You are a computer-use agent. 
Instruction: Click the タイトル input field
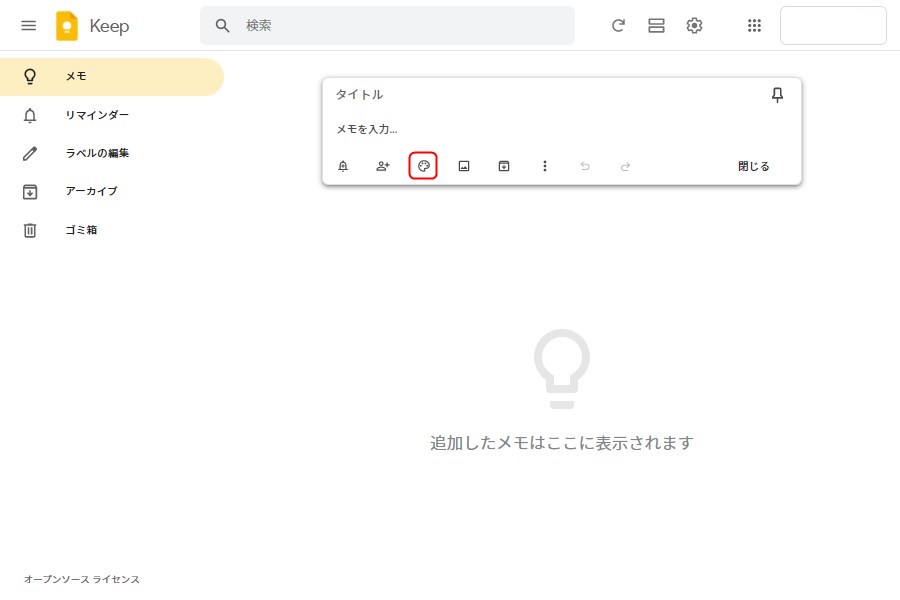click(540, 95)
